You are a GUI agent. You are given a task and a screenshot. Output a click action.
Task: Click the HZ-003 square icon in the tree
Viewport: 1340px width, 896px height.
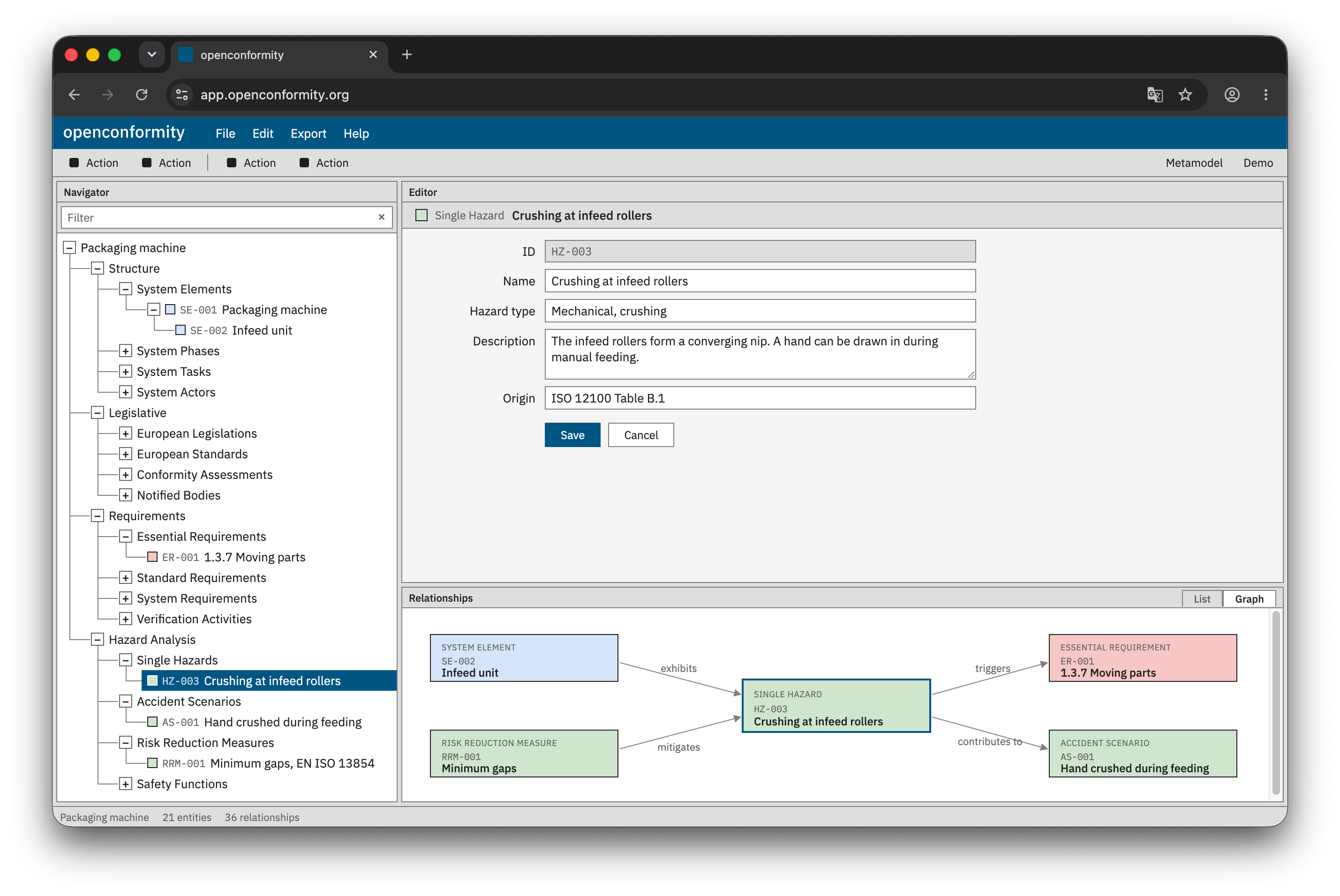point(153,680)
